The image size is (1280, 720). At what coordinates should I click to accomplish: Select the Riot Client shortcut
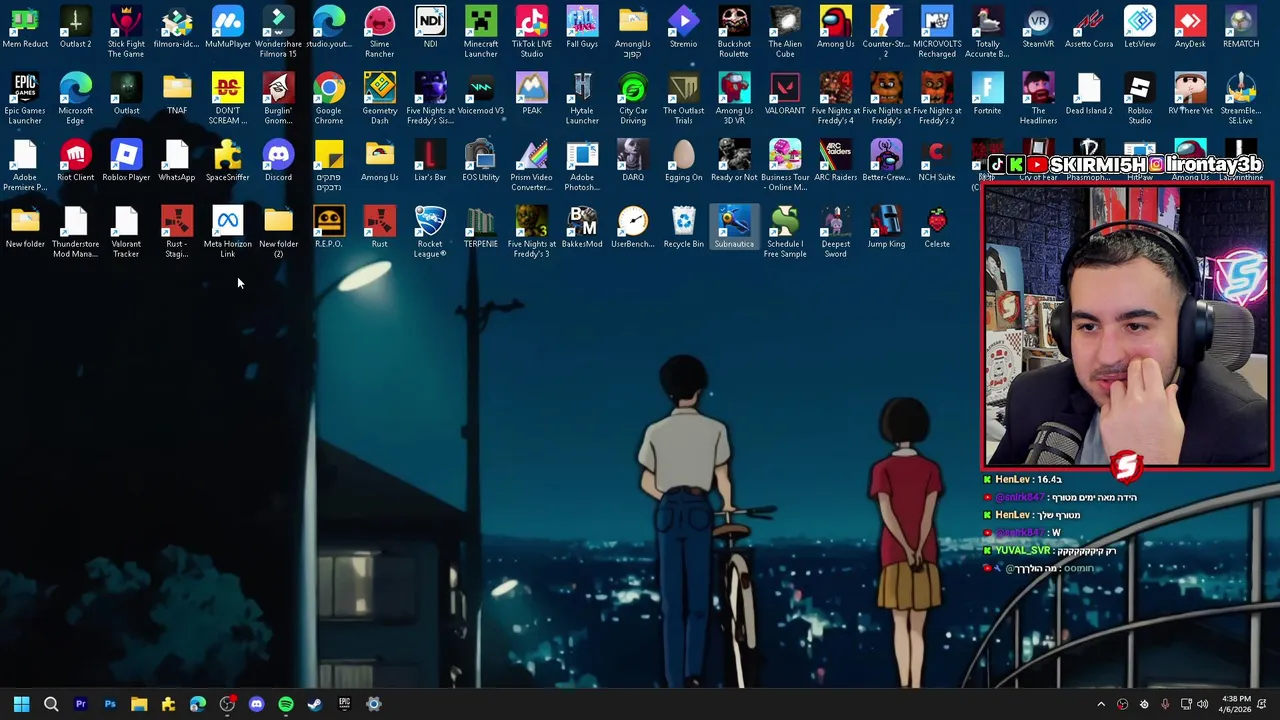click(x=75, y=161)
